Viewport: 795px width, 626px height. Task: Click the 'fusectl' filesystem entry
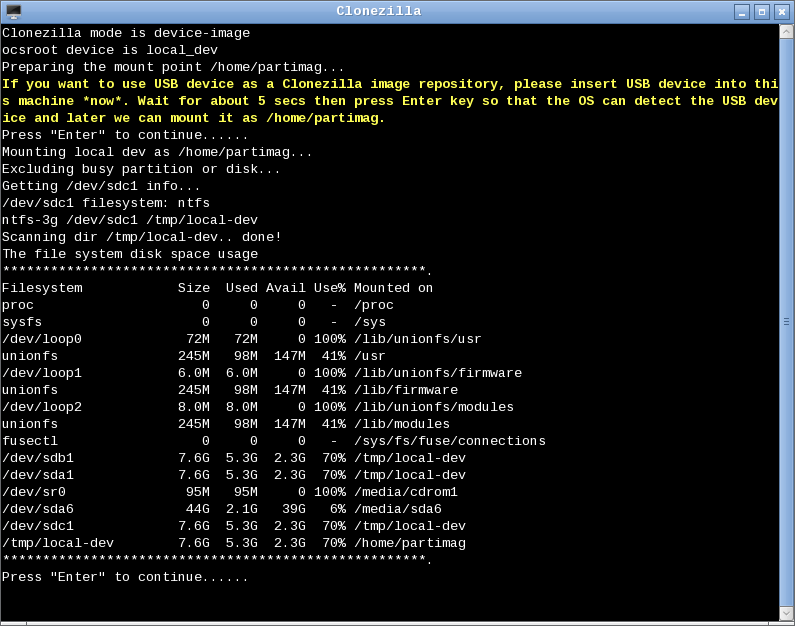30,441
